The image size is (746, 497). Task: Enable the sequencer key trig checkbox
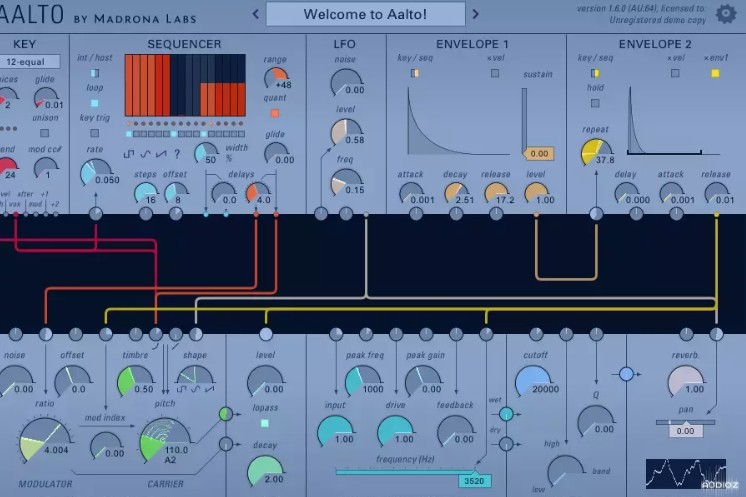tap(94, 133)
